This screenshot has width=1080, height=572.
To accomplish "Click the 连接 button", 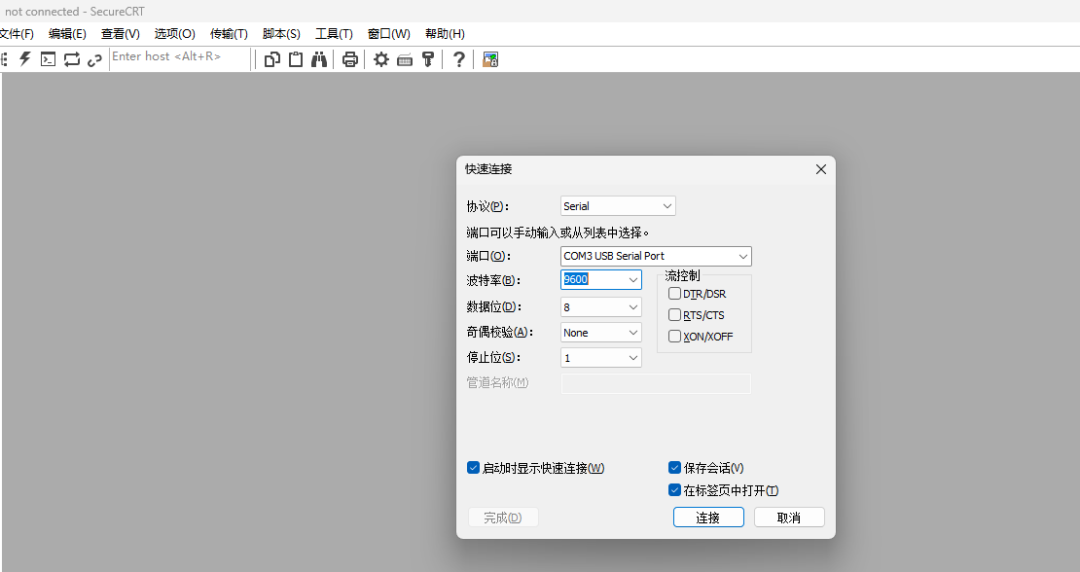I will [x=708, y=518].
